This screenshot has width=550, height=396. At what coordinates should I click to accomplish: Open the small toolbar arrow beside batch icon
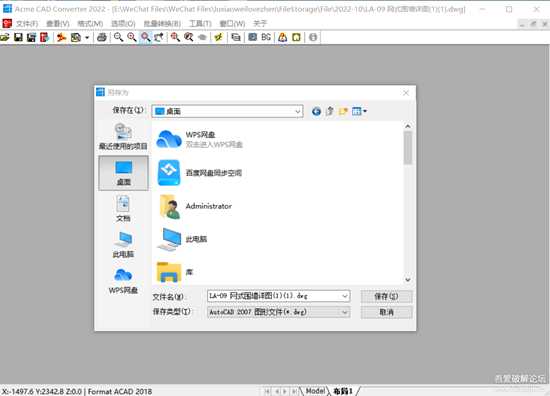click(x=87, y=37)
